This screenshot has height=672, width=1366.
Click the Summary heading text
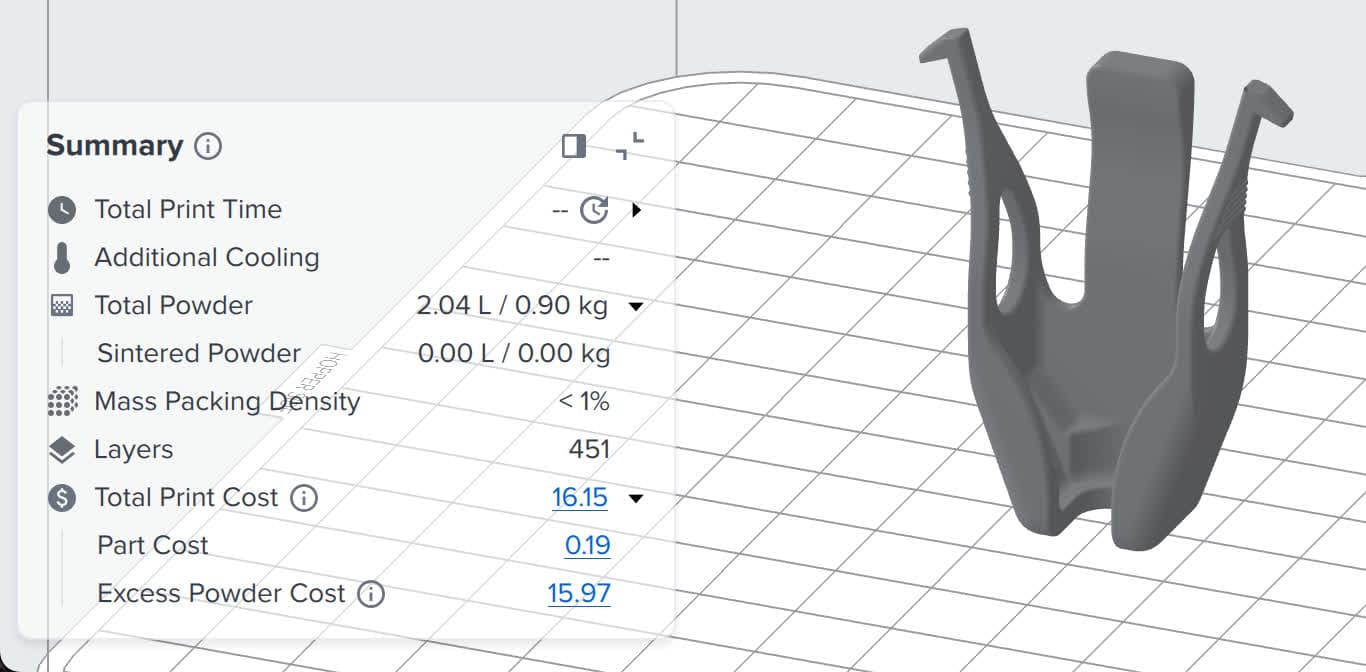[x=115, y=146]
